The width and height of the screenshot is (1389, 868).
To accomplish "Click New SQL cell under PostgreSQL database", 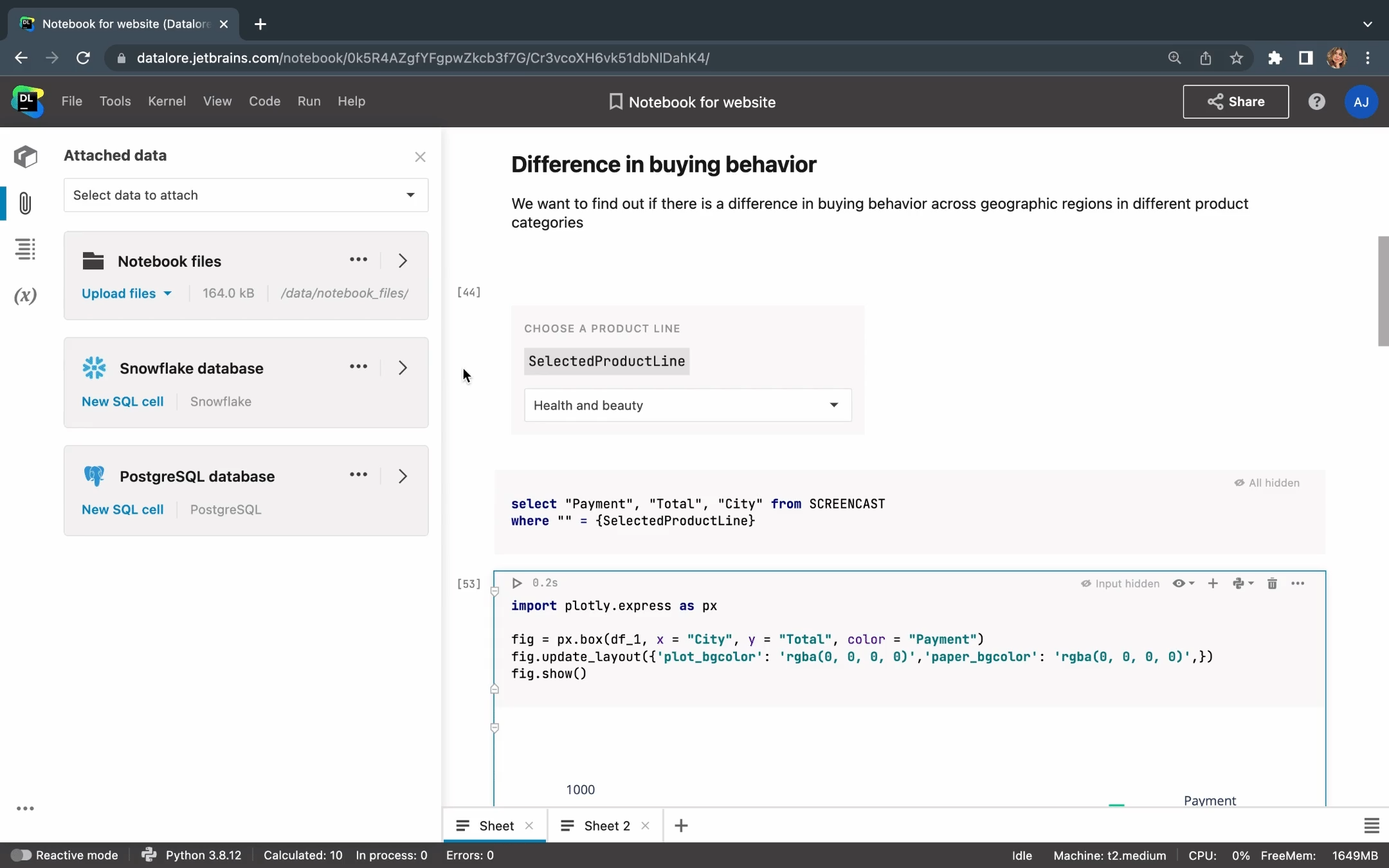I will pyautogui.click(x=122, y=509).
